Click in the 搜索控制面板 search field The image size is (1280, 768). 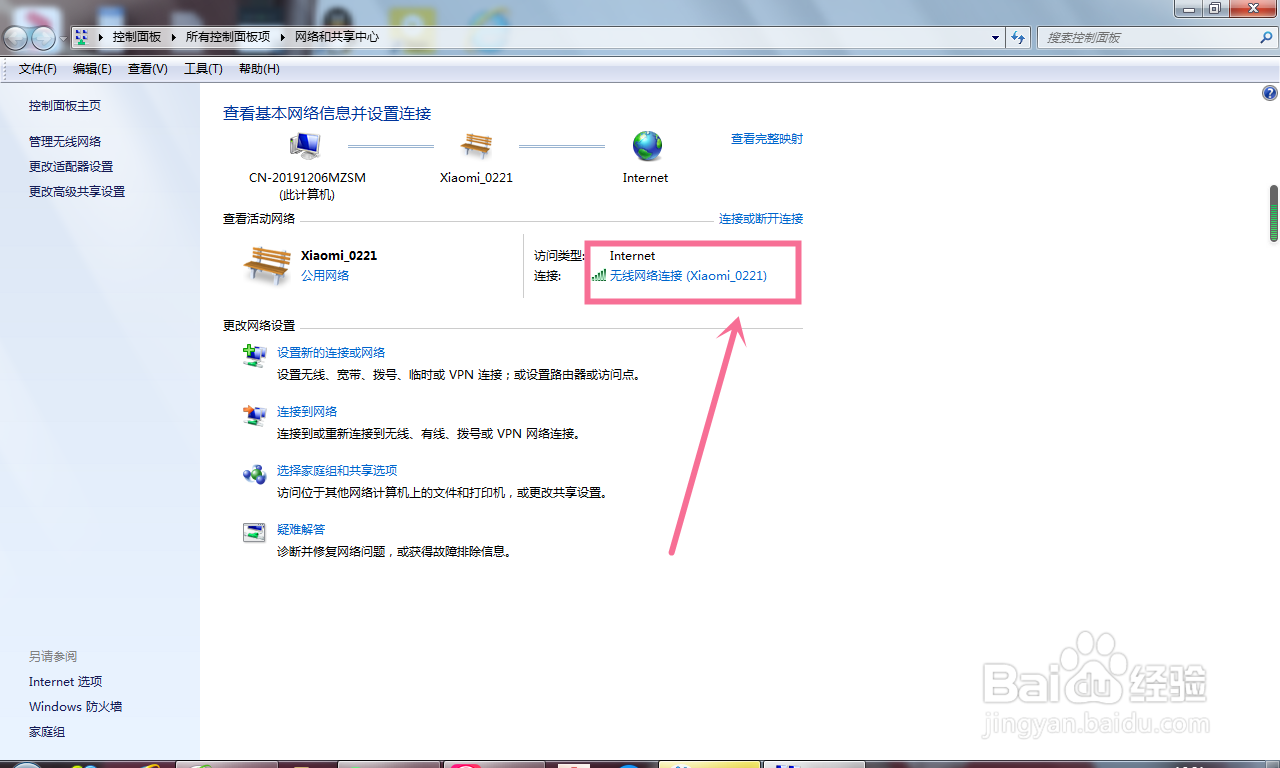pyautogui.click(x=1149, y=37)
